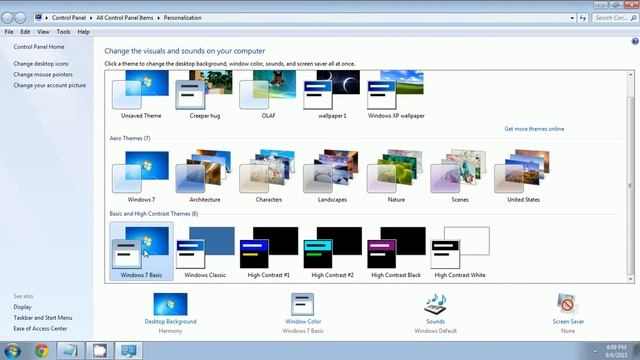Open the Display link

(x=22, y=307)
